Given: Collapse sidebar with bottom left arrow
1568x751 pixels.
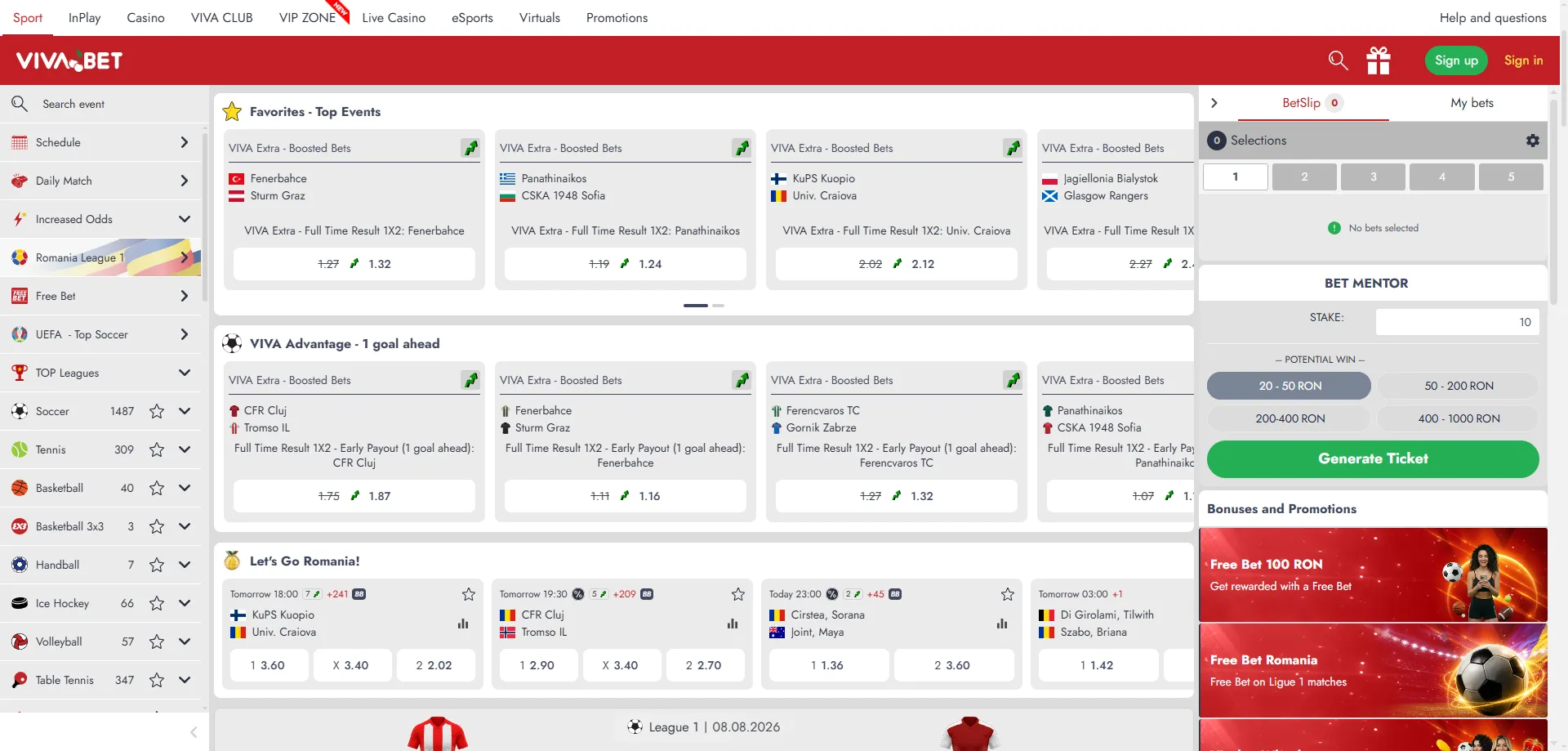Looking at the screenshot, I should [x=194, y=732].
